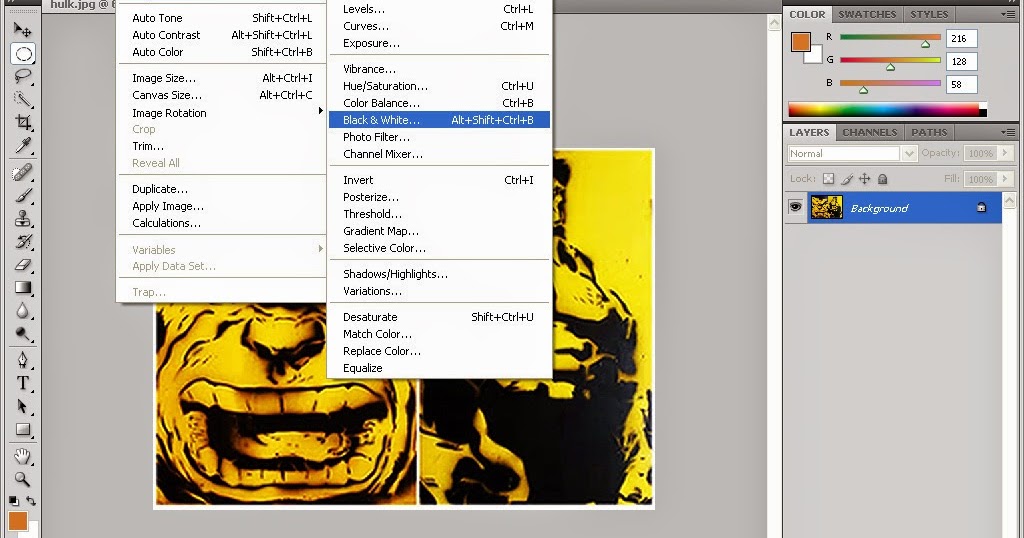Select Image Size menu entry
This screenshot has height=538, width=1024.
coord(222,78)
